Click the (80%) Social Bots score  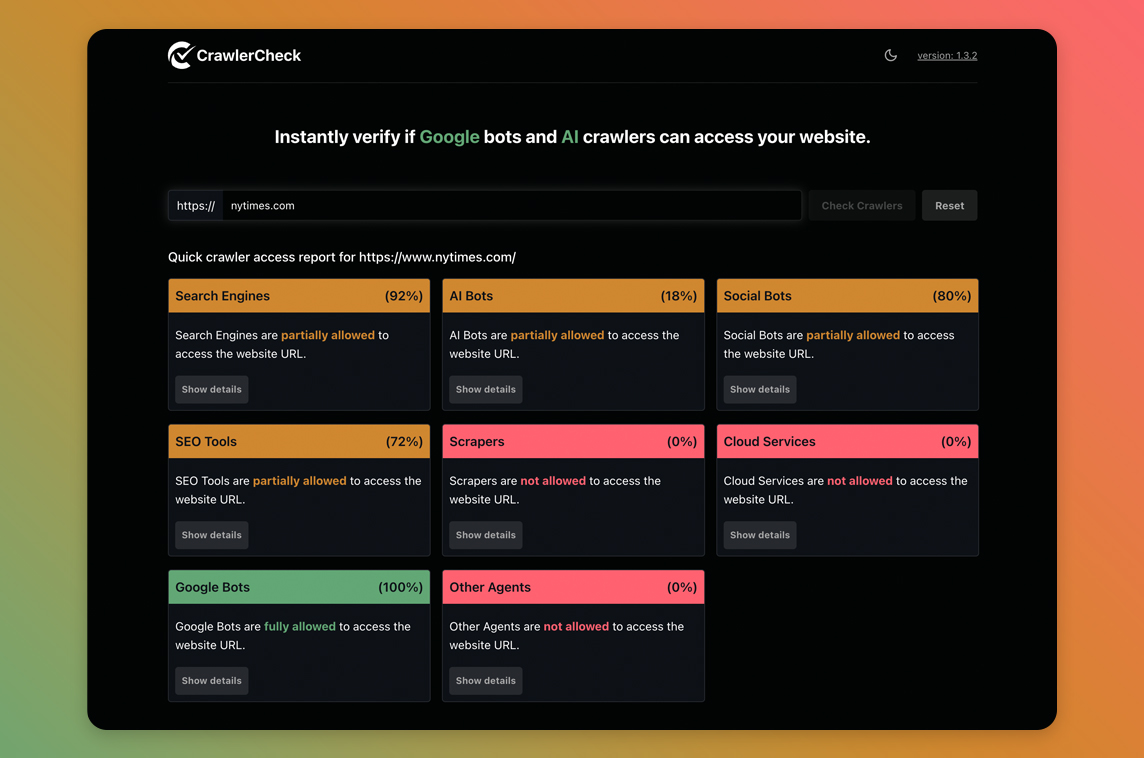click(951, 296)
